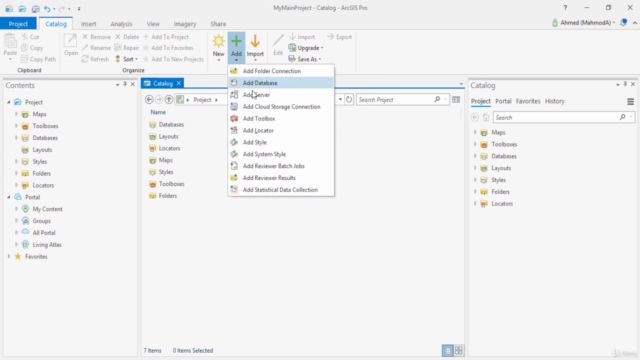640x360 pixels.
Task: Click the orange Import arrow icon
Action: (x=255, y=41)
